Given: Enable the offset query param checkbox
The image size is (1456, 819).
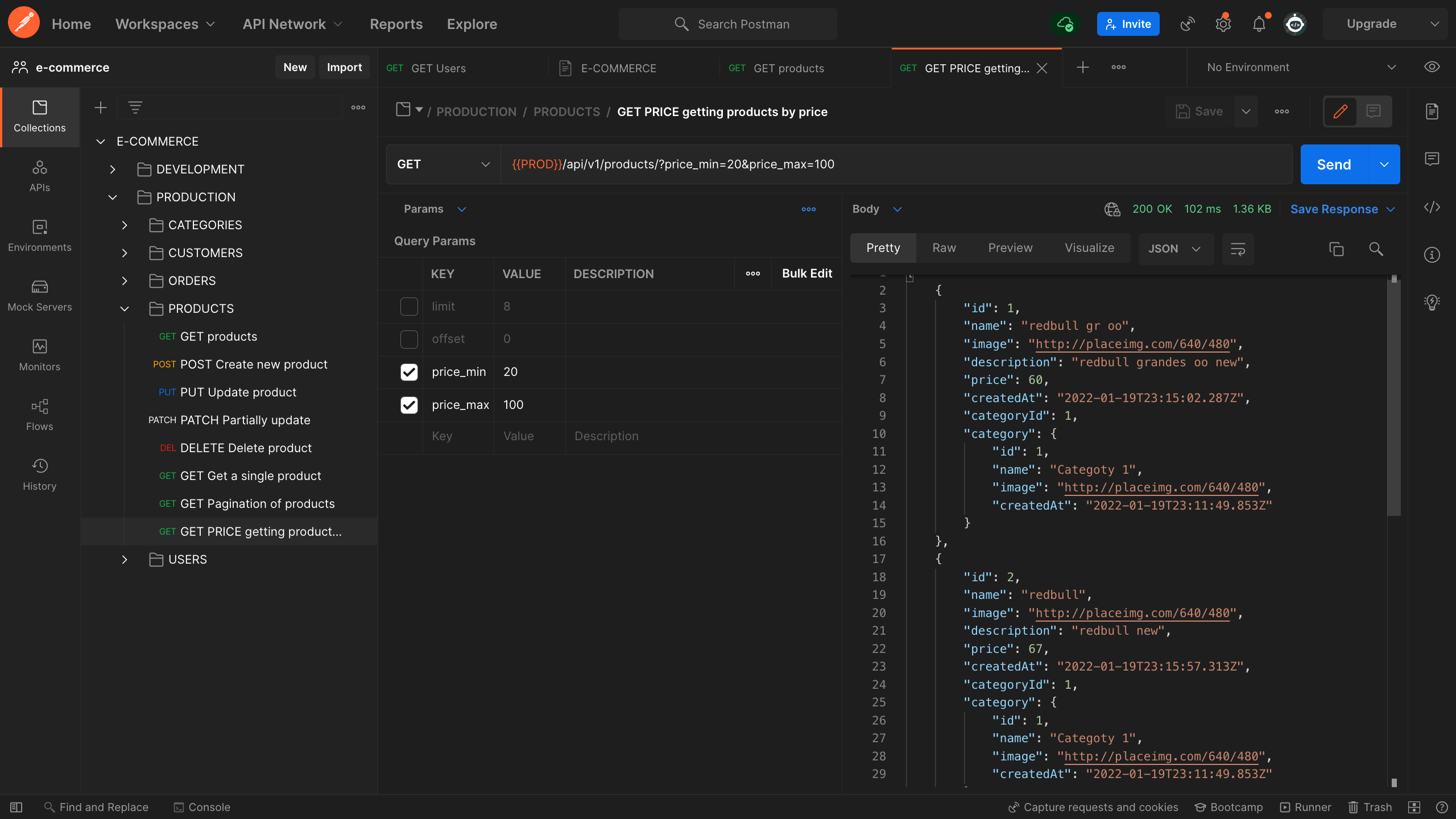Looking at the screenshot, I should [409, 339].
